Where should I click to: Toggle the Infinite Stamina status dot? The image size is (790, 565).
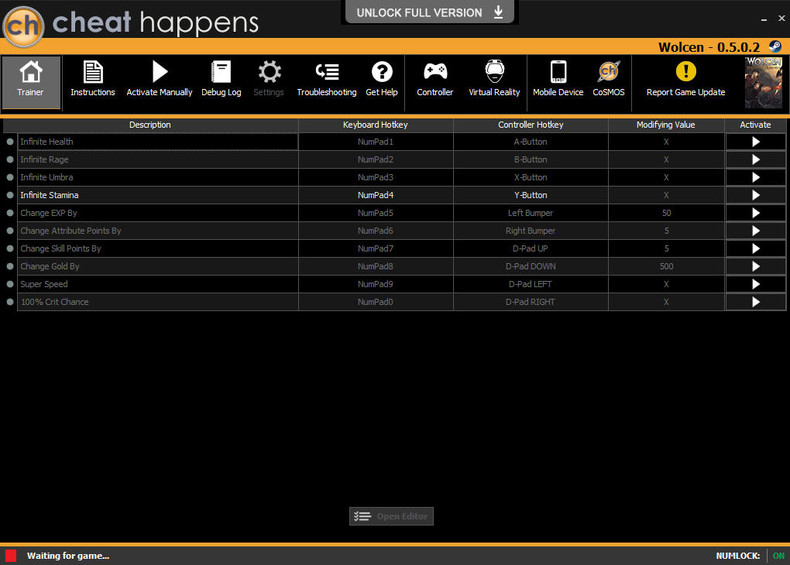10,195
